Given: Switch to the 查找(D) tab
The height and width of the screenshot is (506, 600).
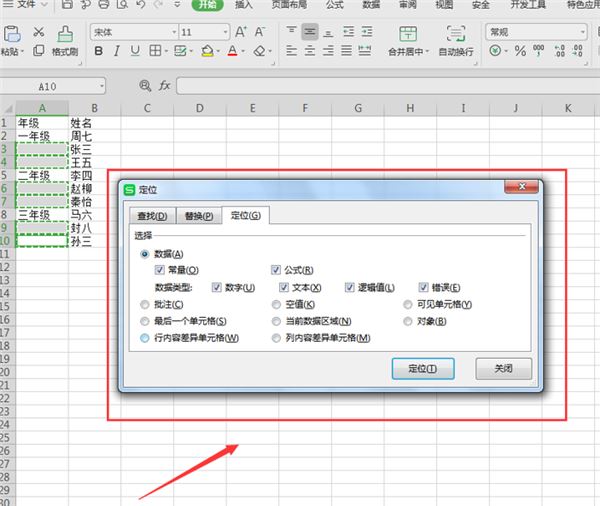Looking at the screenshot, I should [152, 216].
